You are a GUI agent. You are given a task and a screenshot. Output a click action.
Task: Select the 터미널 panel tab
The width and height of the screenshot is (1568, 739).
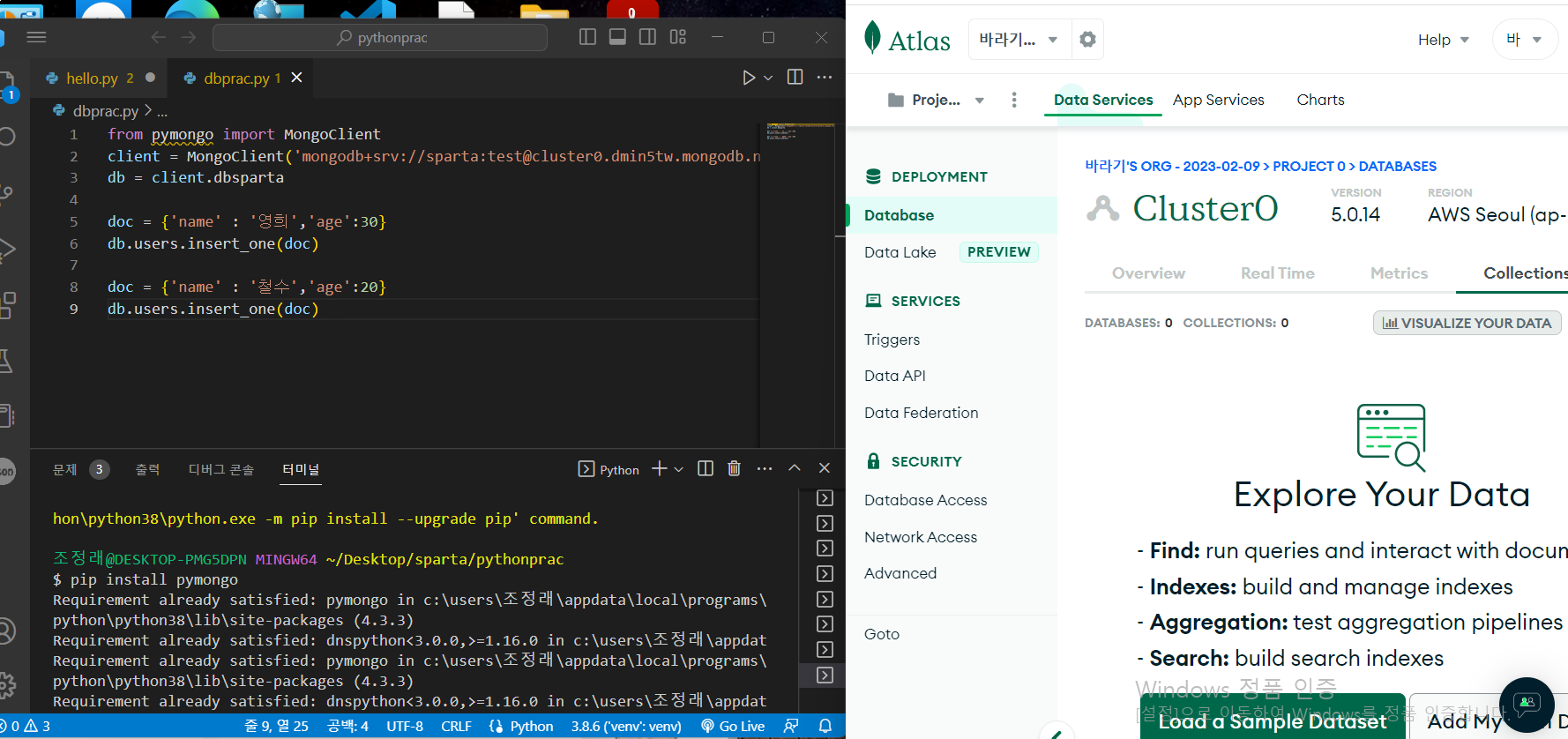301,469
